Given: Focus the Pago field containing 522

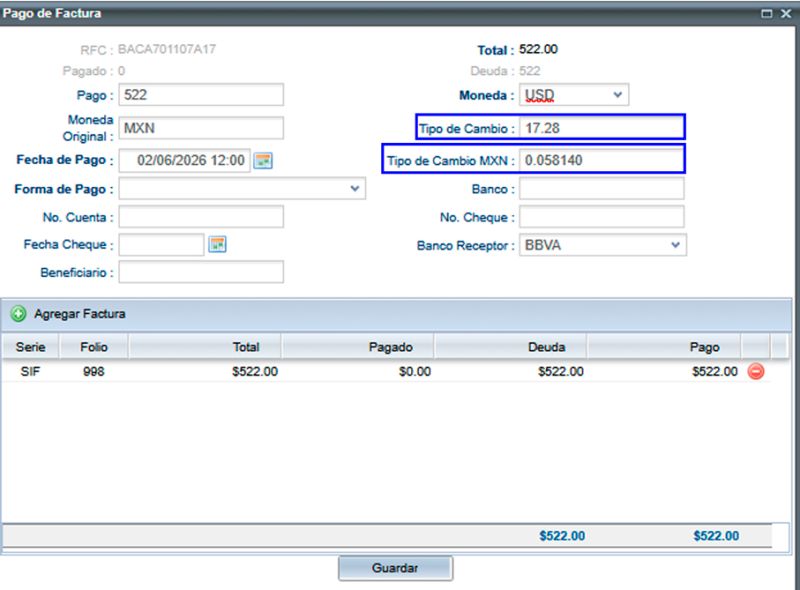Looking at the screenshot, I should click(201, 95).
